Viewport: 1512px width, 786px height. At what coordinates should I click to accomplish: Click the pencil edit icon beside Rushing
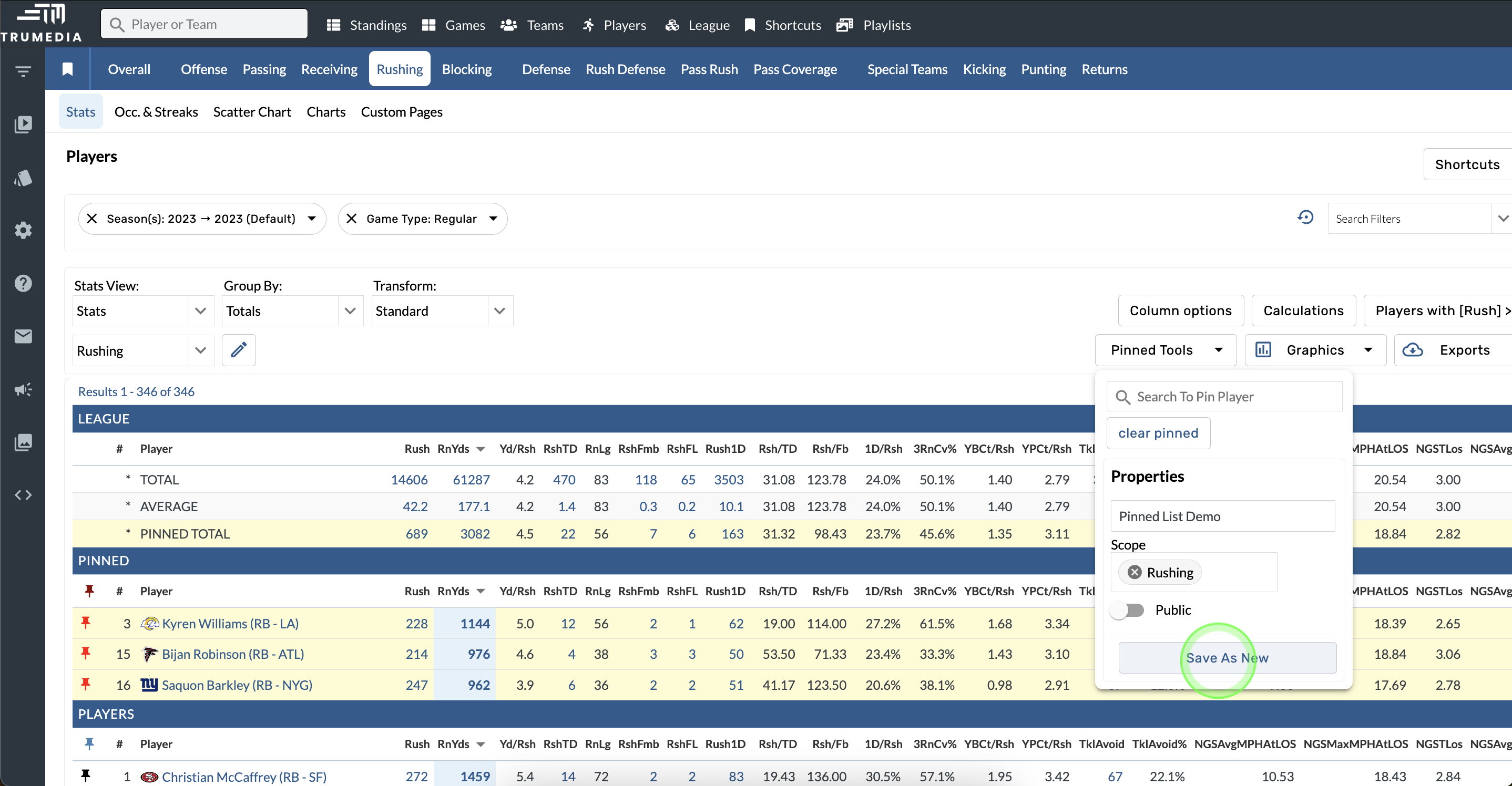[238, 350]
